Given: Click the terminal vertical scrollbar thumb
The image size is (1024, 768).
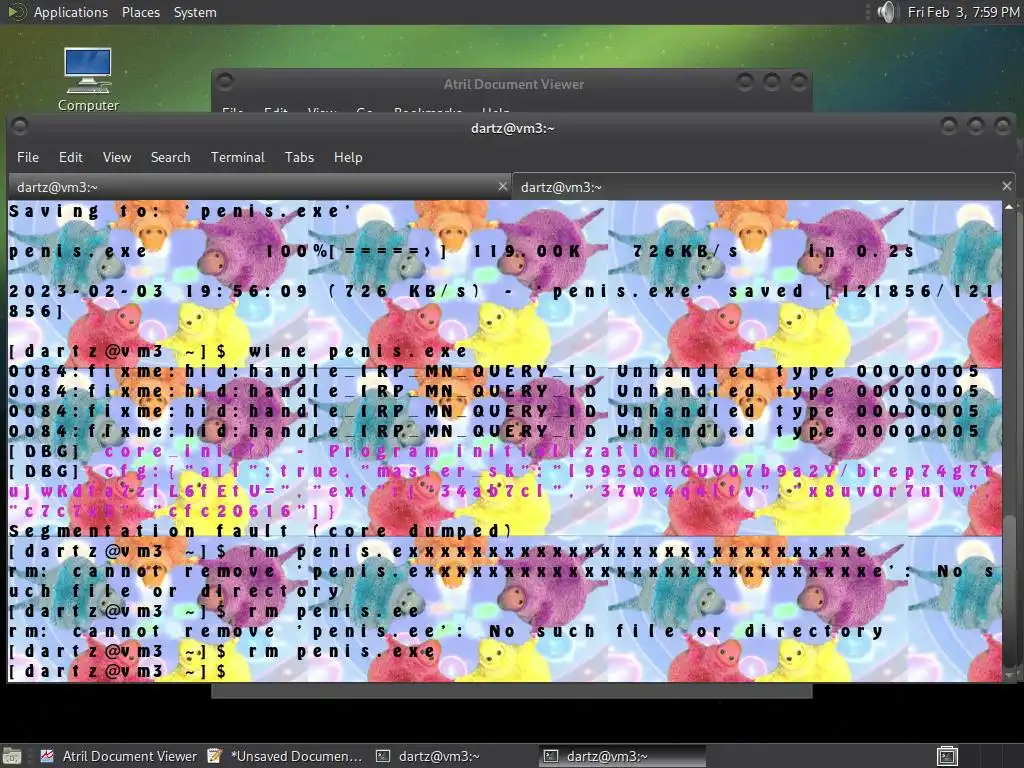Looking at the screenshot, I should point(1010,591).
